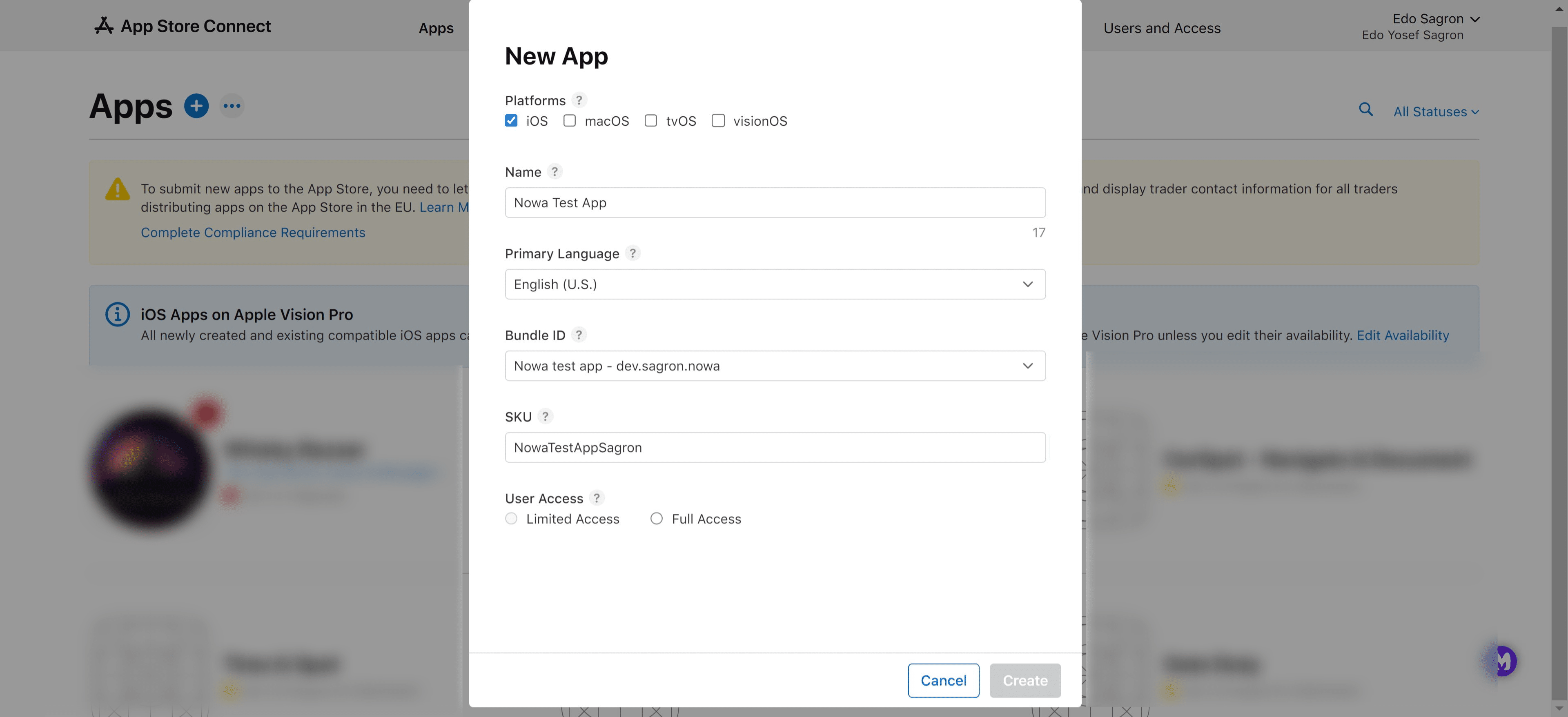The height and width of the screenshot is (717, 1568).
Task: Expand the All Statuses filter dropdown
Action: pos(1436,111)
